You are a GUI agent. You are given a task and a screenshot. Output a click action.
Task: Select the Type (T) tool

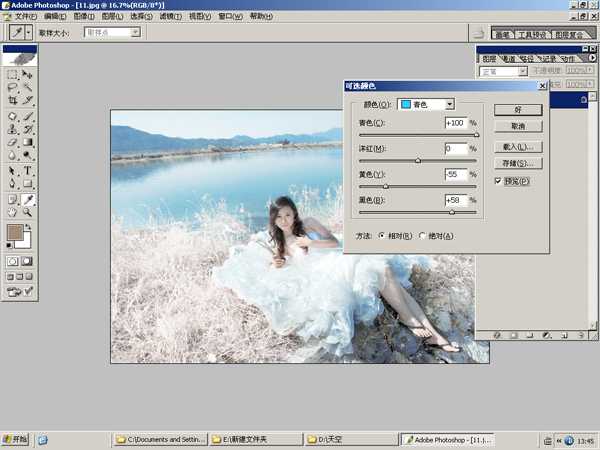point(28,171)
